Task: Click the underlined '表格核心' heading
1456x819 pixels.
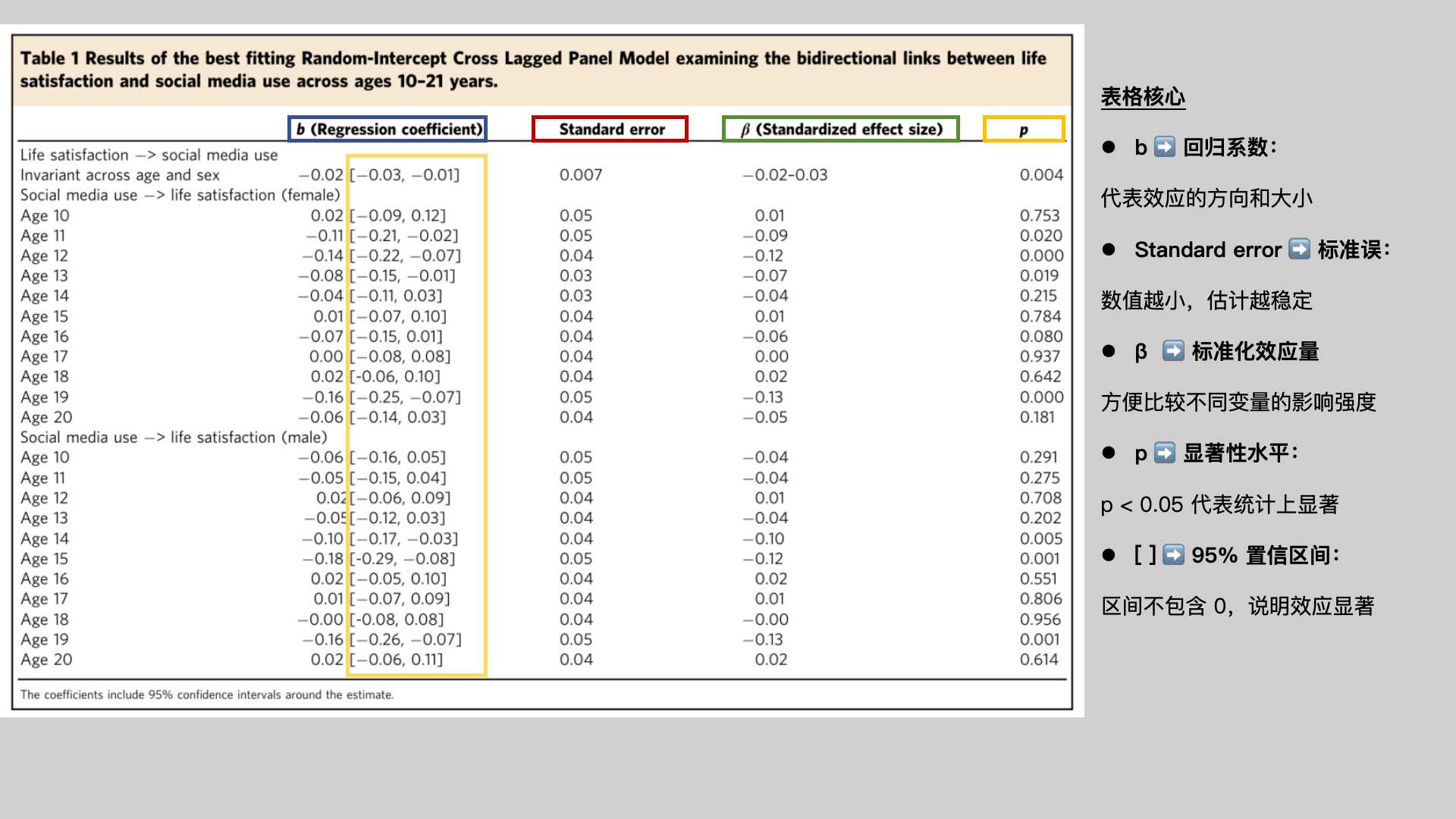Action: pyautogui.click(x=1142, y=97)
